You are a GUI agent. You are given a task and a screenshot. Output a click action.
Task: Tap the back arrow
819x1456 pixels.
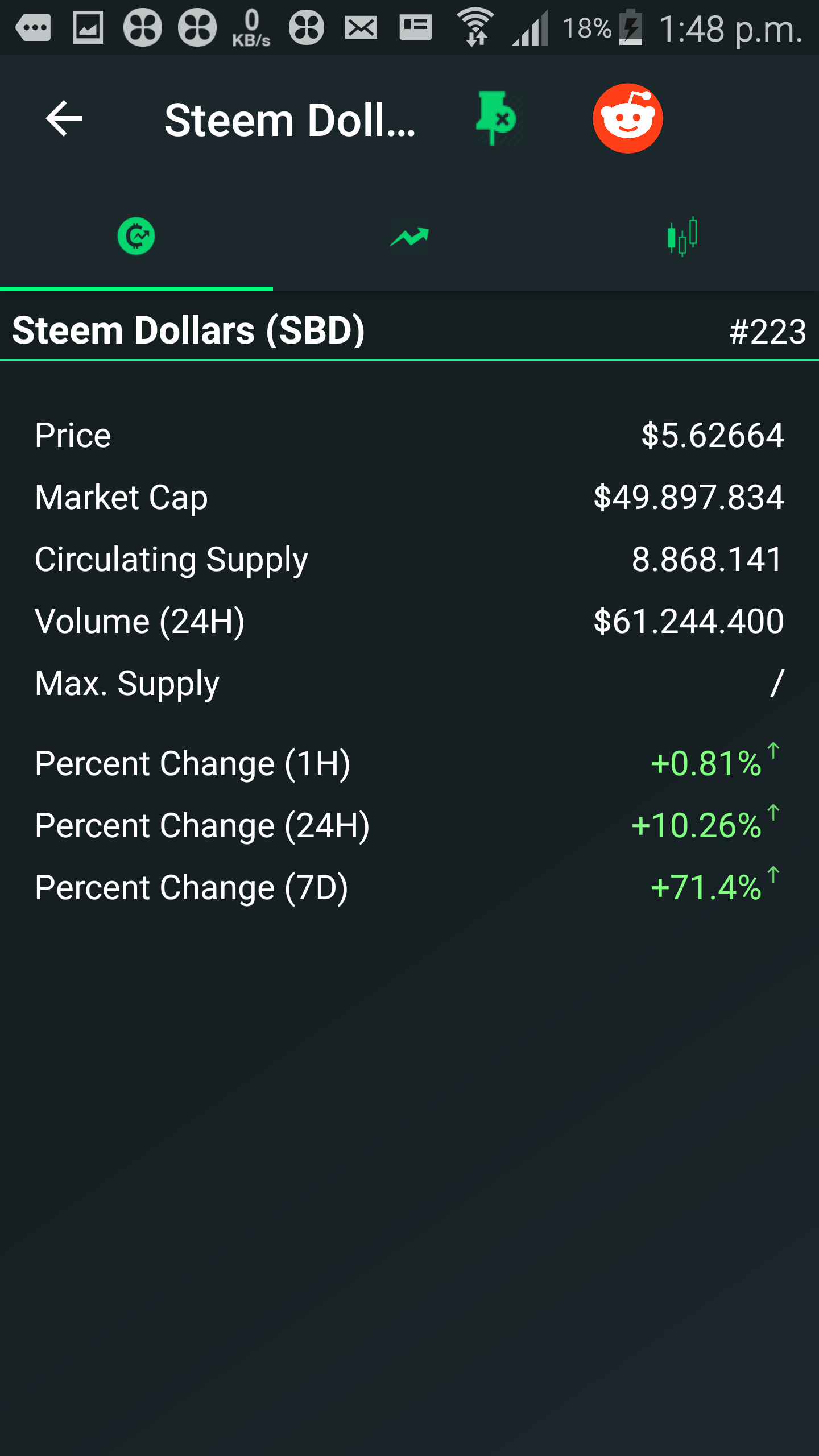[x=64, y=119]
